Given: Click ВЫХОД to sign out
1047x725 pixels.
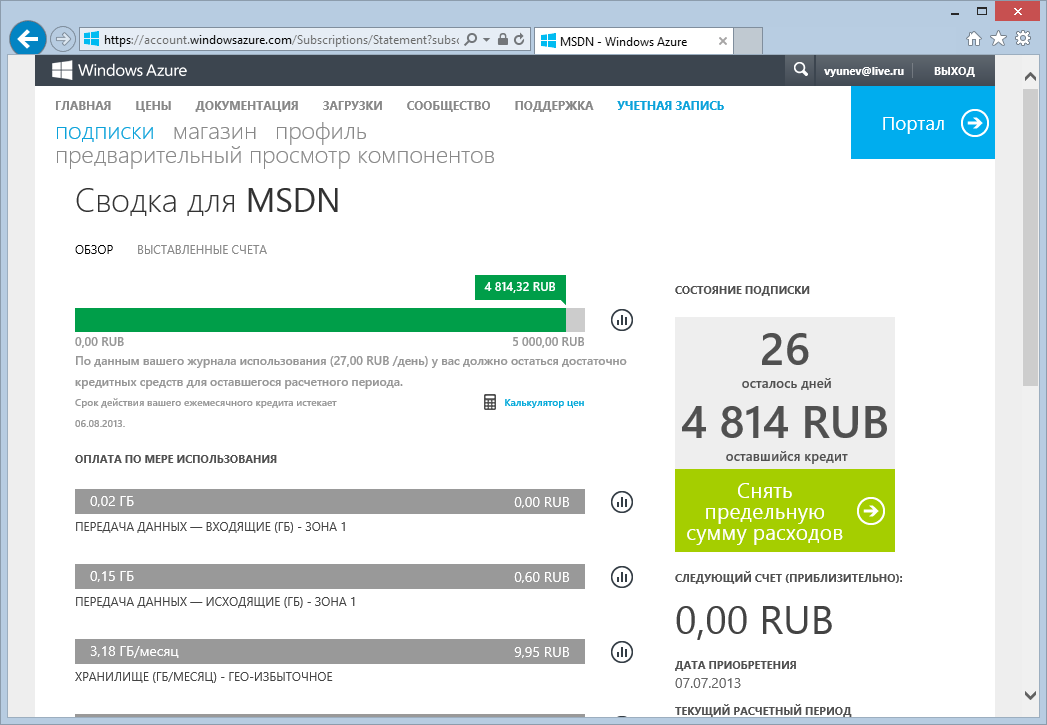Looking at the screenshot, I should [954, 71].
